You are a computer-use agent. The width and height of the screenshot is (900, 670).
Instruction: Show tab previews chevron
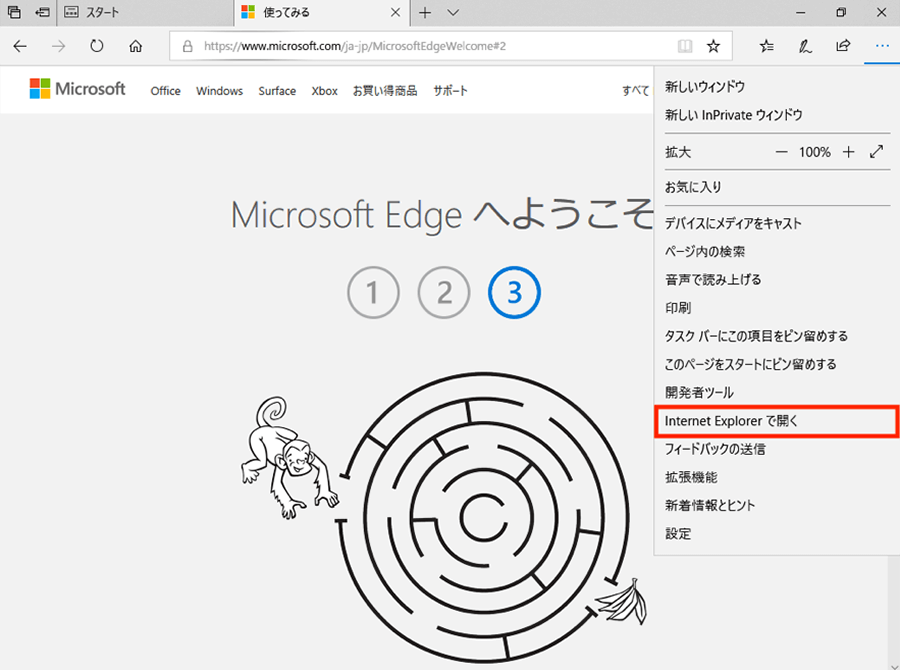(x=453, y=13)
